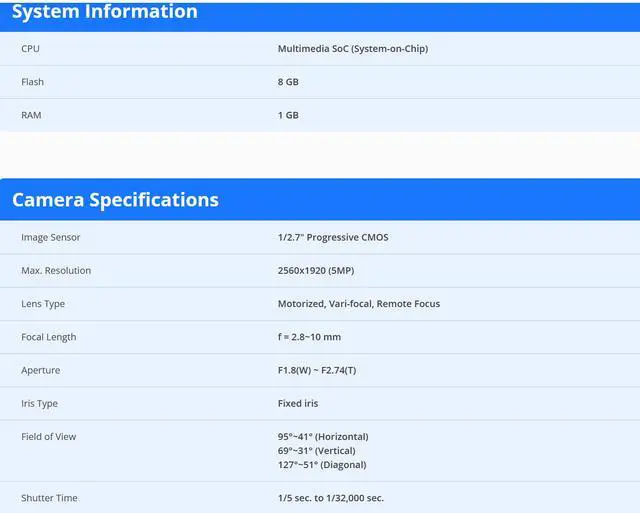Select the Focal Length label
Screen dimensions: 640x513
49,337
